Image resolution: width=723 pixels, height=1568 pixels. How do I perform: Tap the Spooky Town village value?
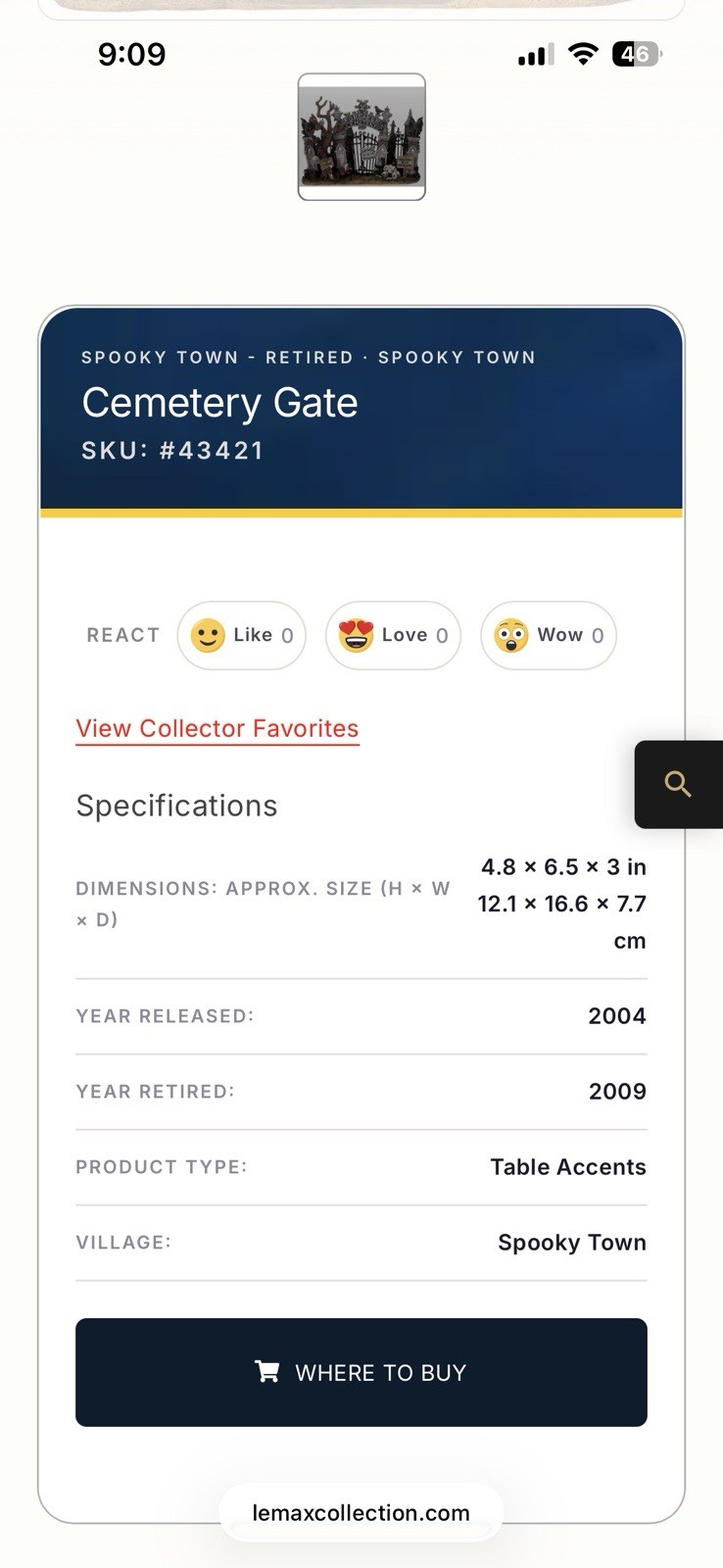572,1243
